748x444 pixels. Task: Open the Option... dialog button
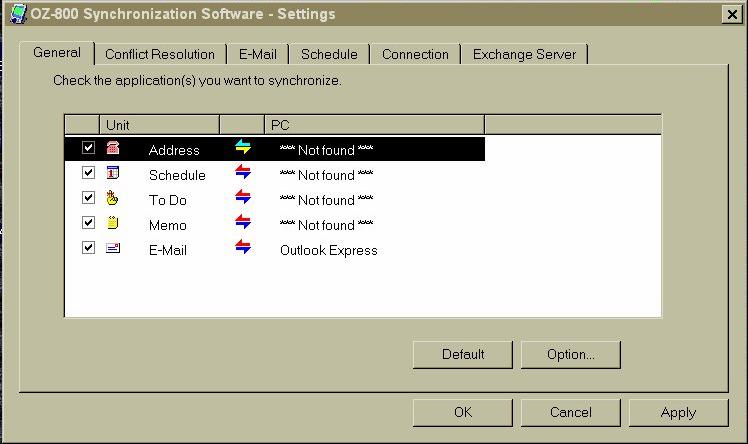(570, 354)
